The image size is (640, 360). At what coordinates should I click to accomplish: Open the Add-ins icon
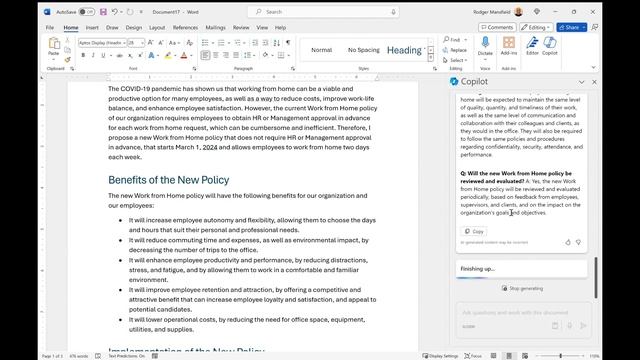[509, 42]
